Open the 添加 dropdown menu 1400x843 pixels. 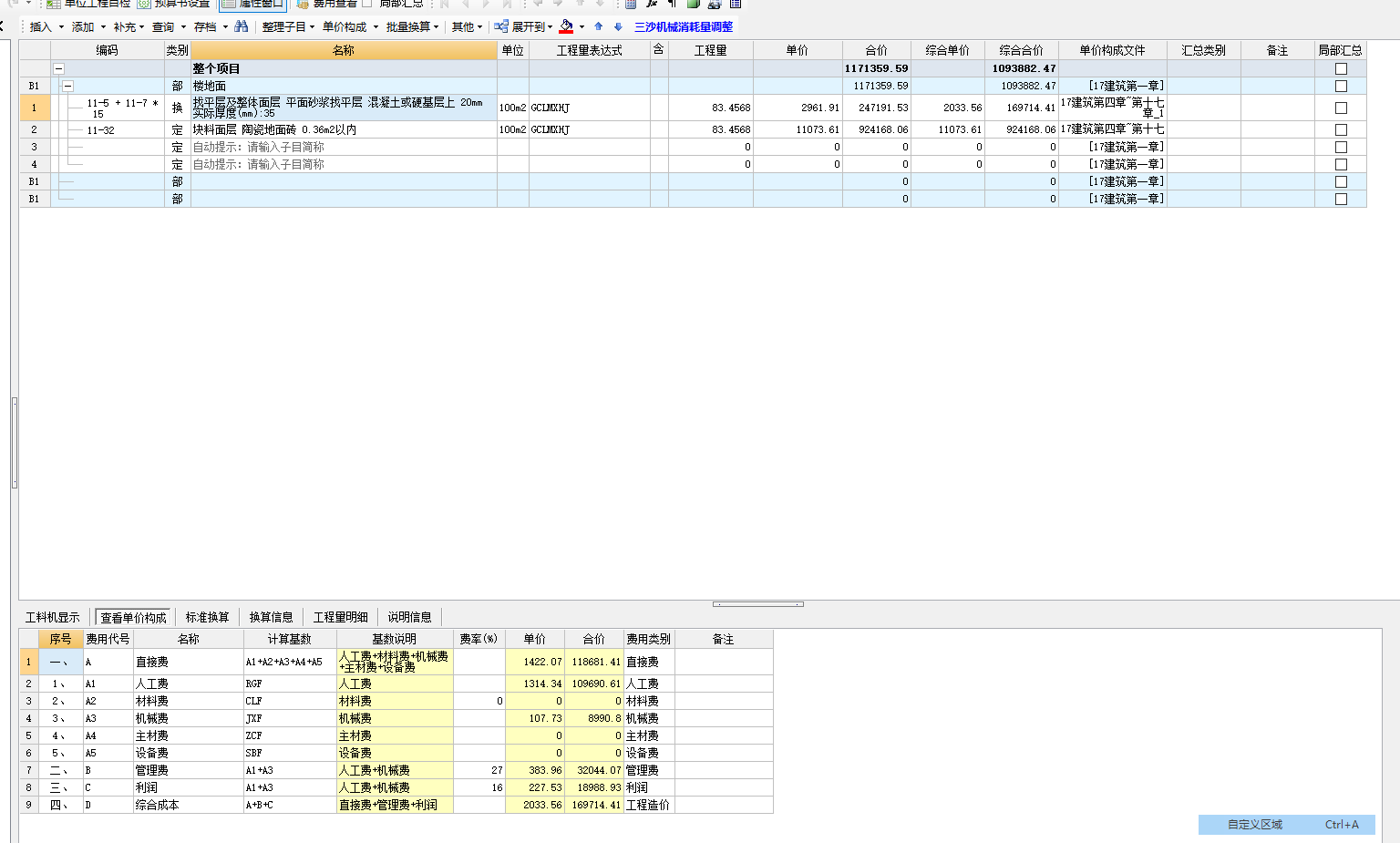pyautogui.click(x=87, y=27)
